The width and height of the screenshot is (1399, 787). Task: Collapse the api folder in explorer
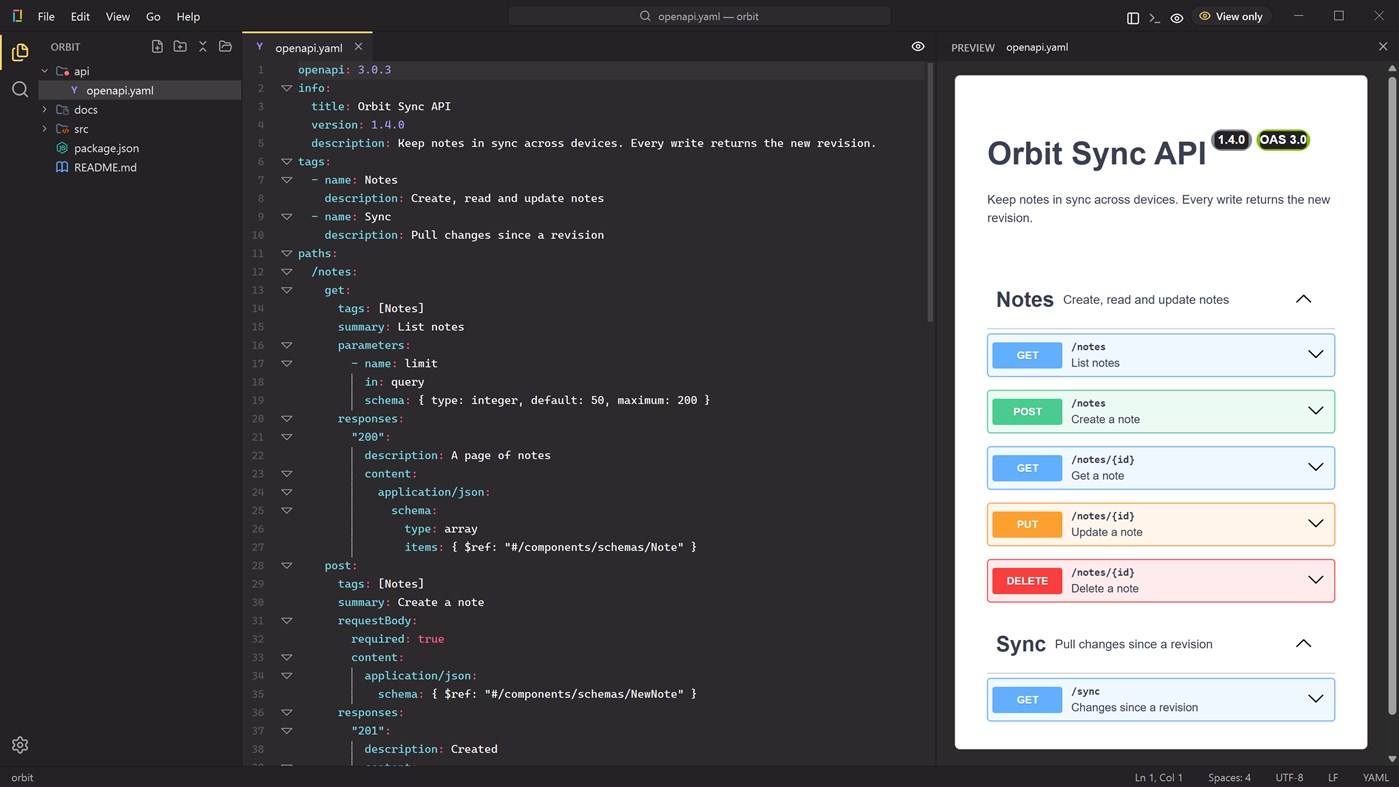pos(44,71)
